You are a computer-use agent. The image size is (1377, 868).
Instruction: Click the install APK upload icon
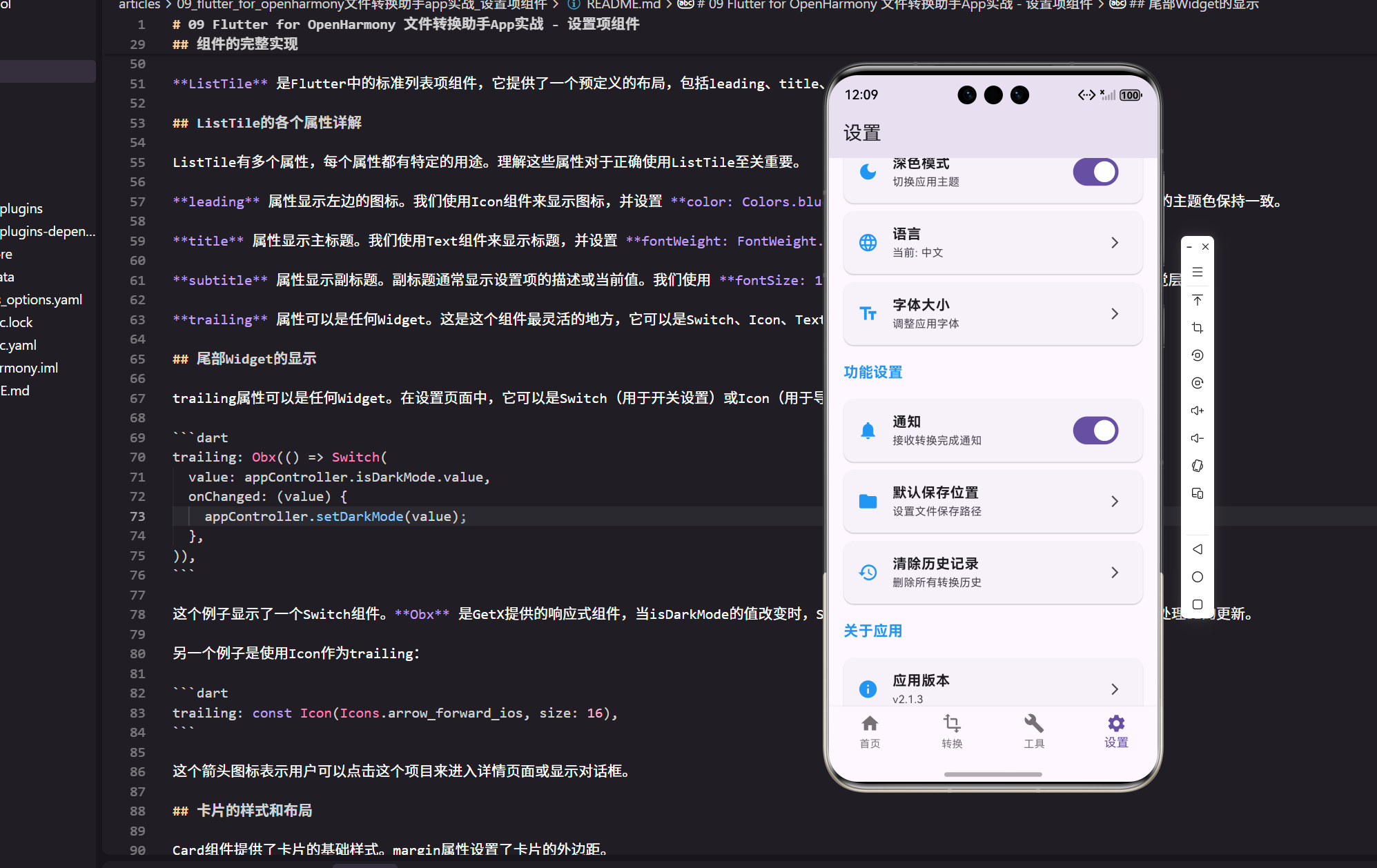click(x=1197, y=299)
